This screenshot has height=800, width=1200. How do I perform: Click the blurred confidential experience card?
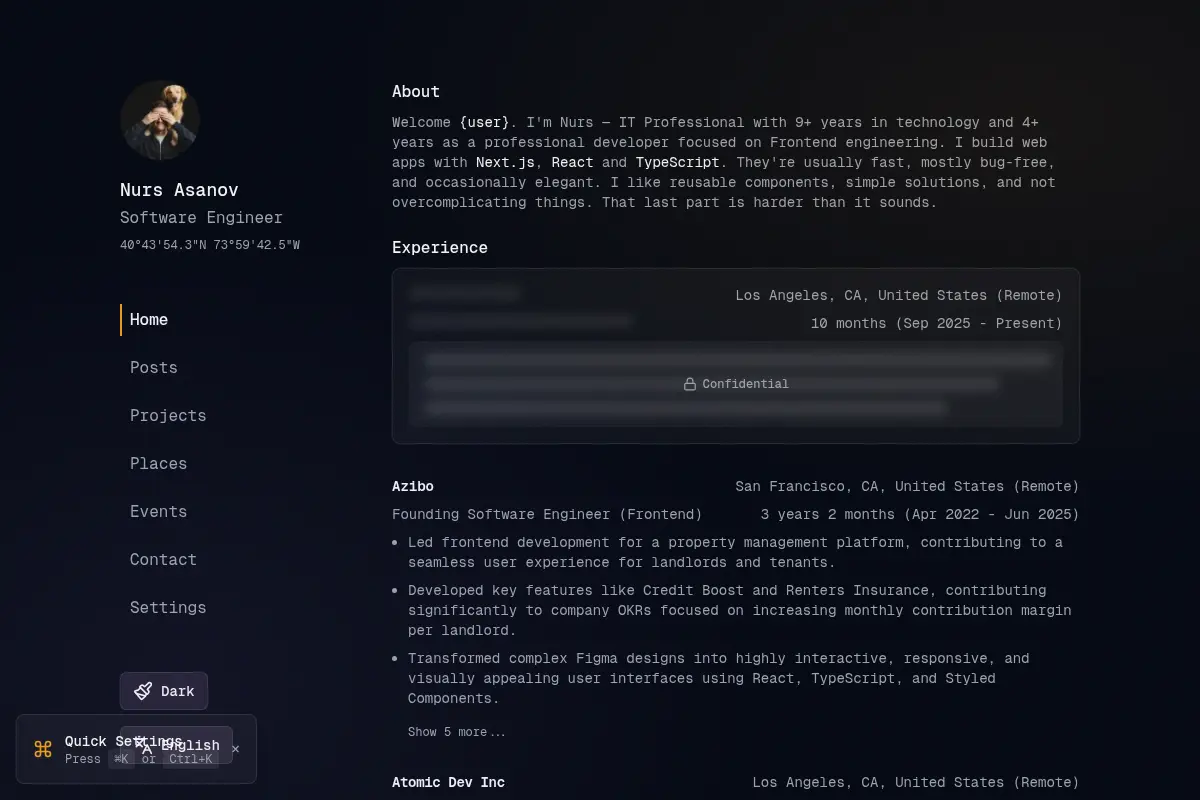coord(736,356)
